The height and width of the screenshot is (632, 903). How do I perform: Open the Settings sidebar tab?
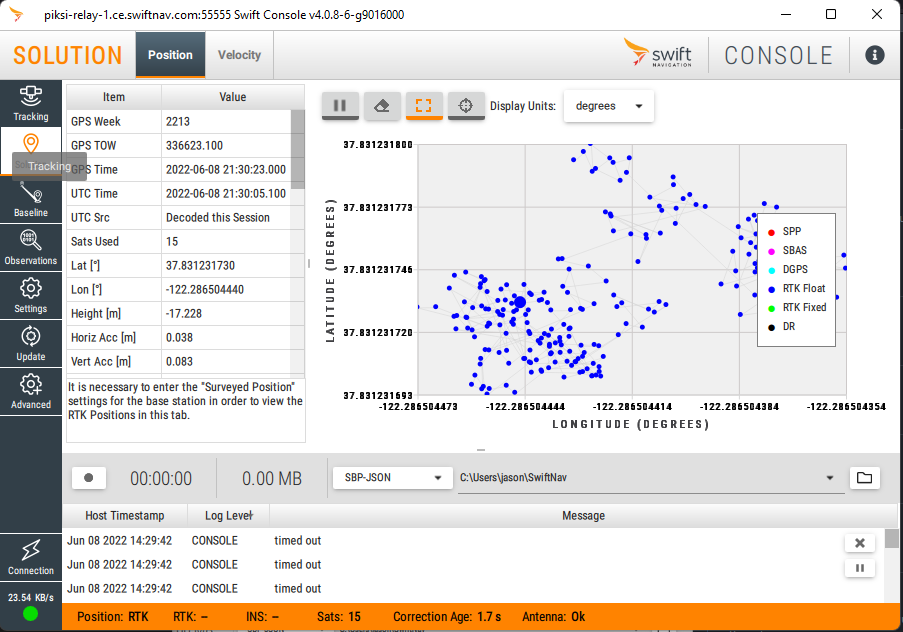tap(31, 295)
